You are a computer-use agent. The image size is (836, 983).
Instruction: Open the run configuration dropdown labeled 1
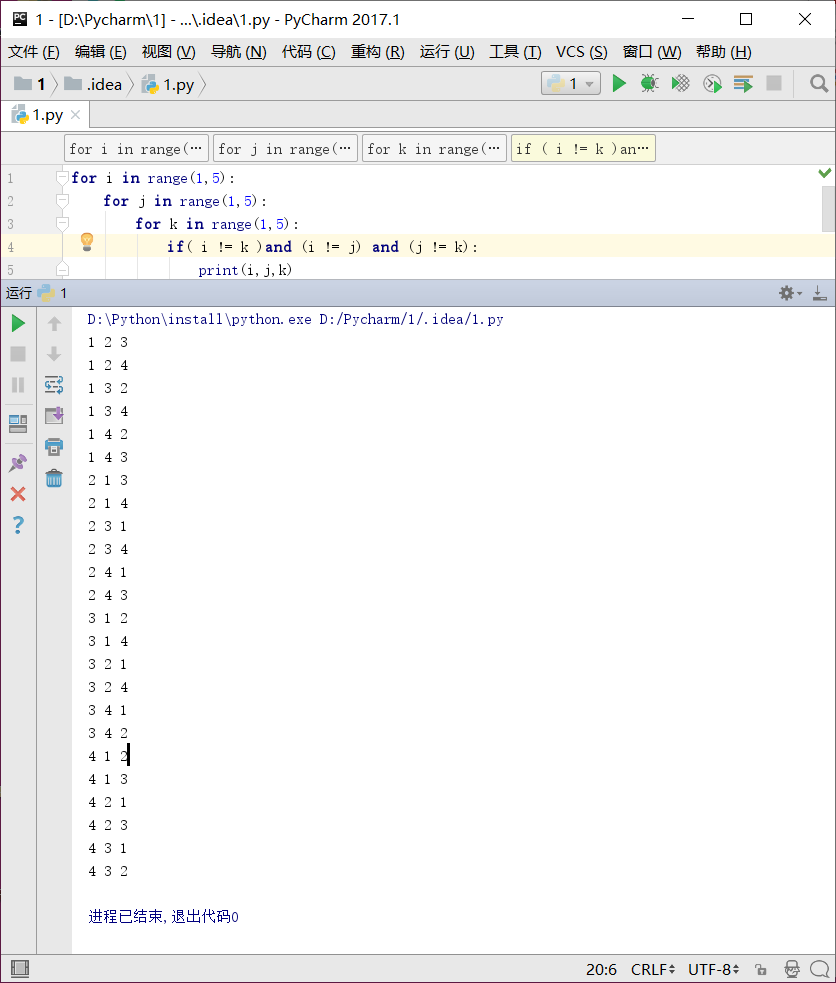pos(570,84)
